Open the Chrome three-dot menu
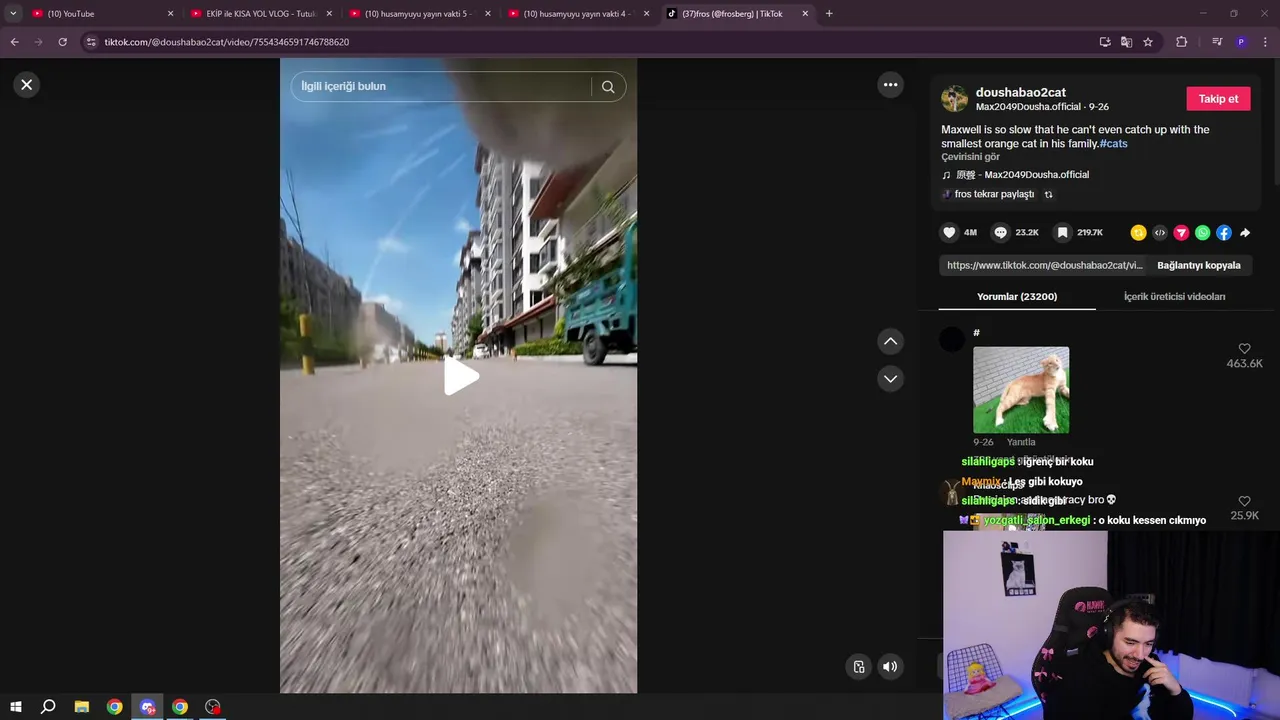Image resolution: width=1280 pixels, height=720 pixels. tap(1266, 42)
